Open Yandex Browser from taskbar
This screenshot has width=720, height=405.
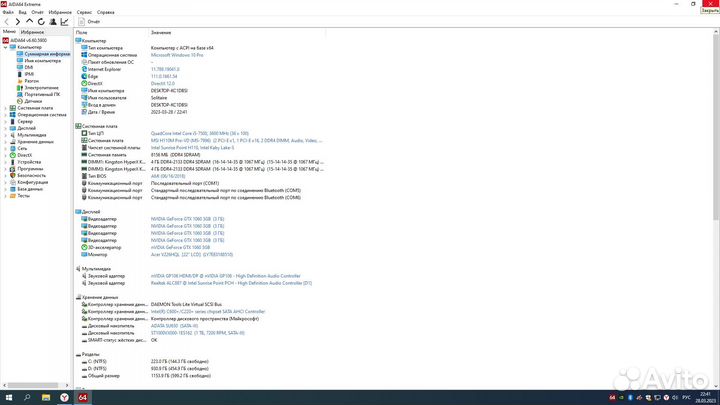tap(64, 398)
